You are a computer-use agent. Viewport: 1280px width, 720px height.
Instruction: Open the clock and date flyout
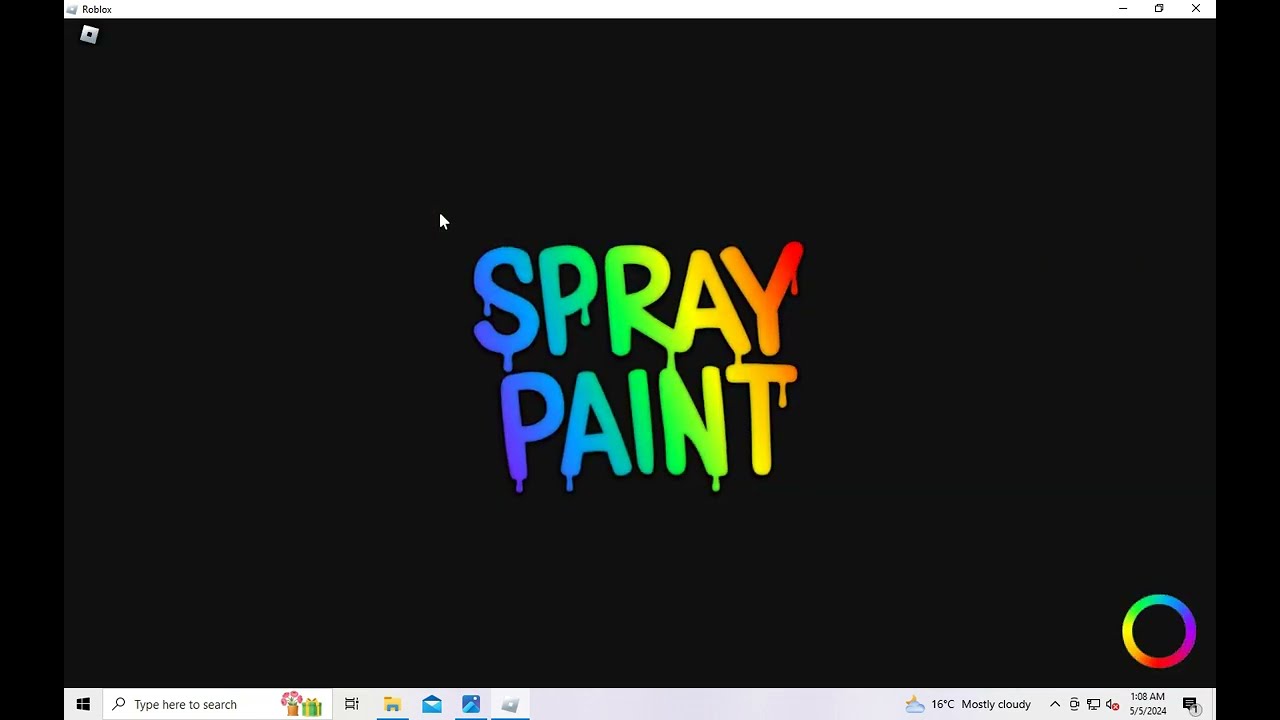1148,704
